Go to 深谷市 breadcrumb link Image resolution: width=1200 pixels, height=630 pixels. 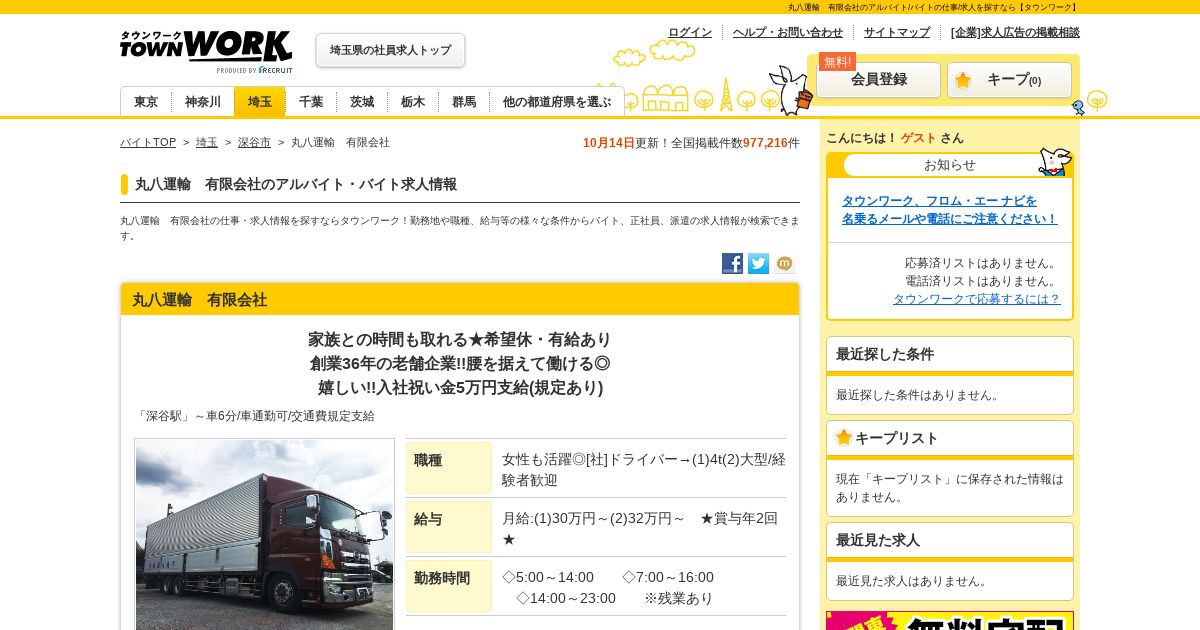(254, 143)
